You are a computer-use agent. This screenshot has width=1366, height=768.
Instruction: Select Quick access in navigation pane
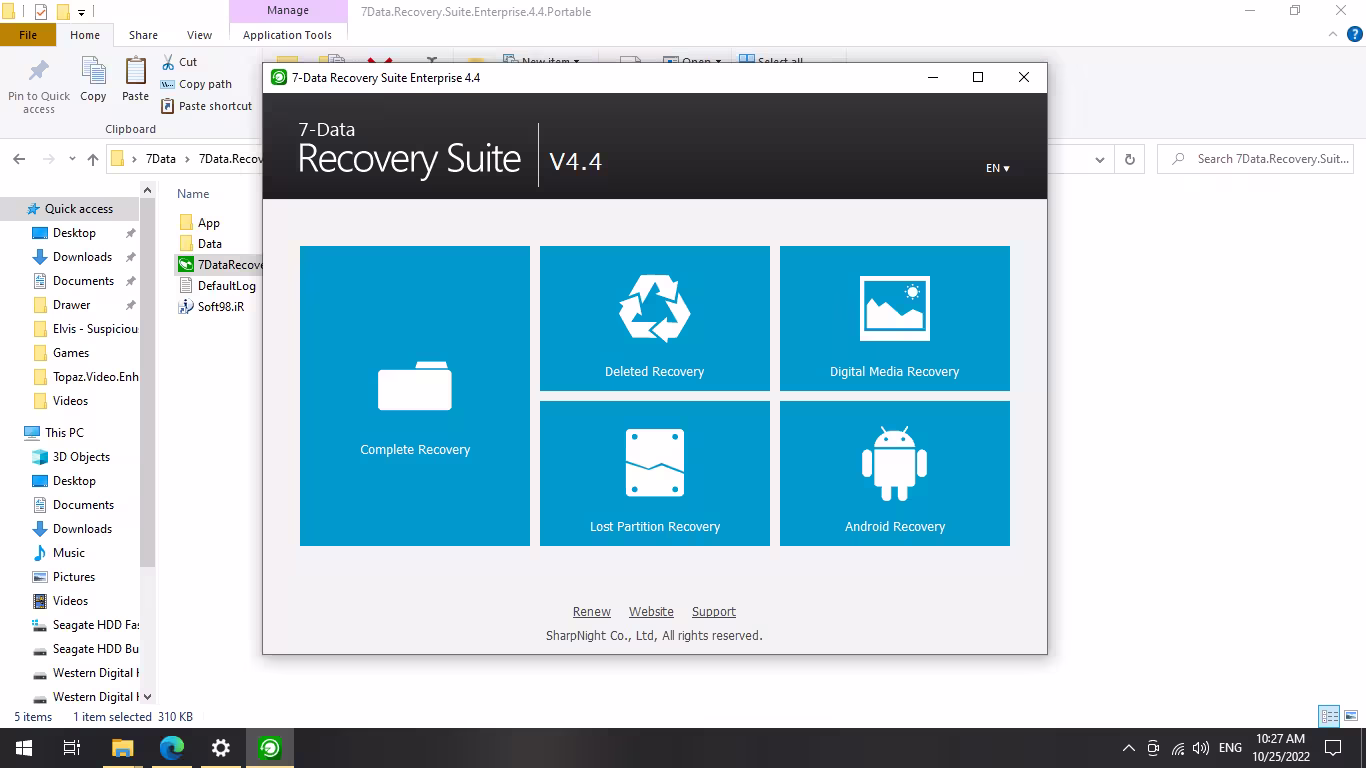point(78,209)
